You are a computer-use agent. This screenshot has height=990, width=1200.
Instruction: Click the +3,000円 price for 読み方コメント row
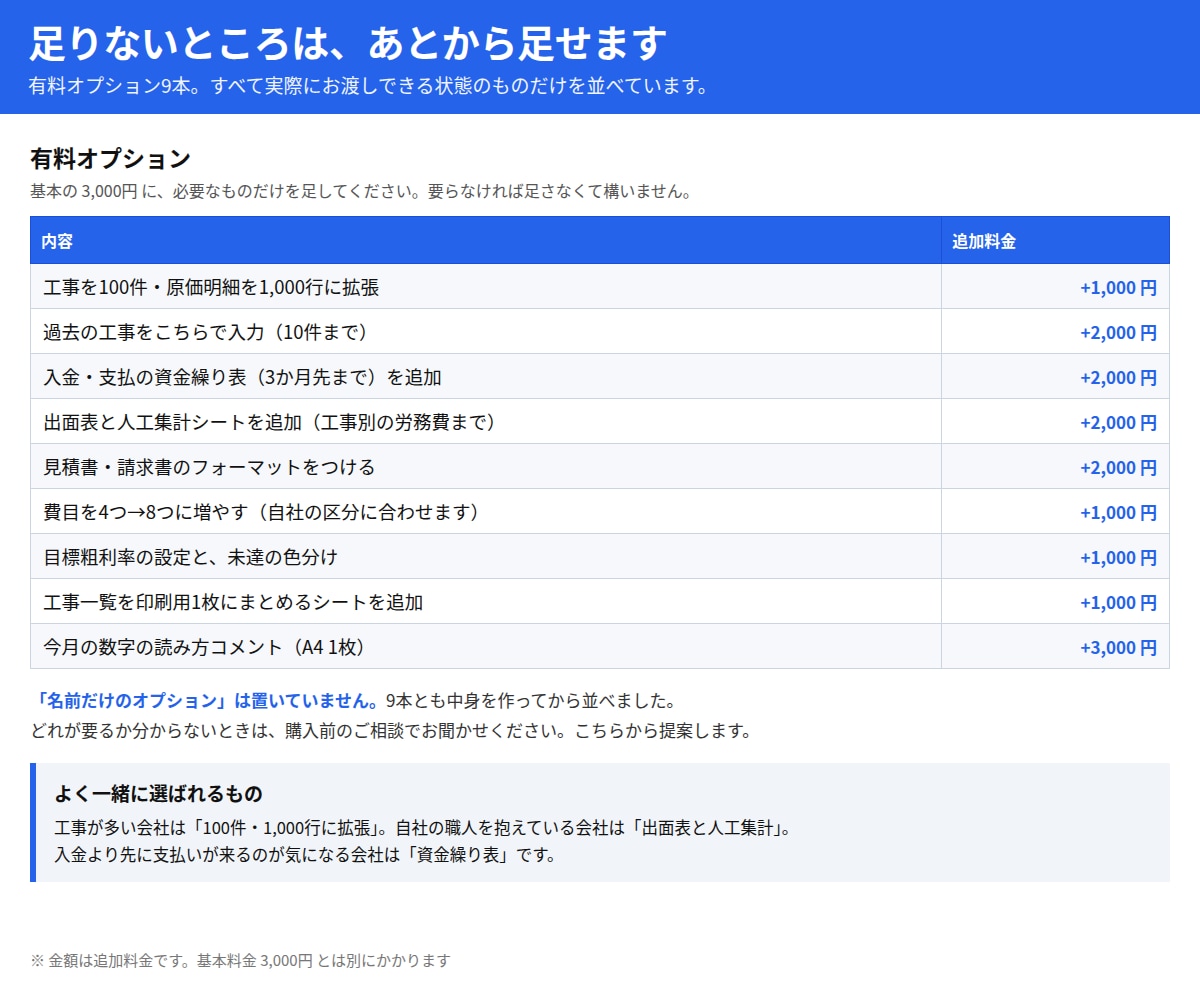click(x=1118, y=648)
